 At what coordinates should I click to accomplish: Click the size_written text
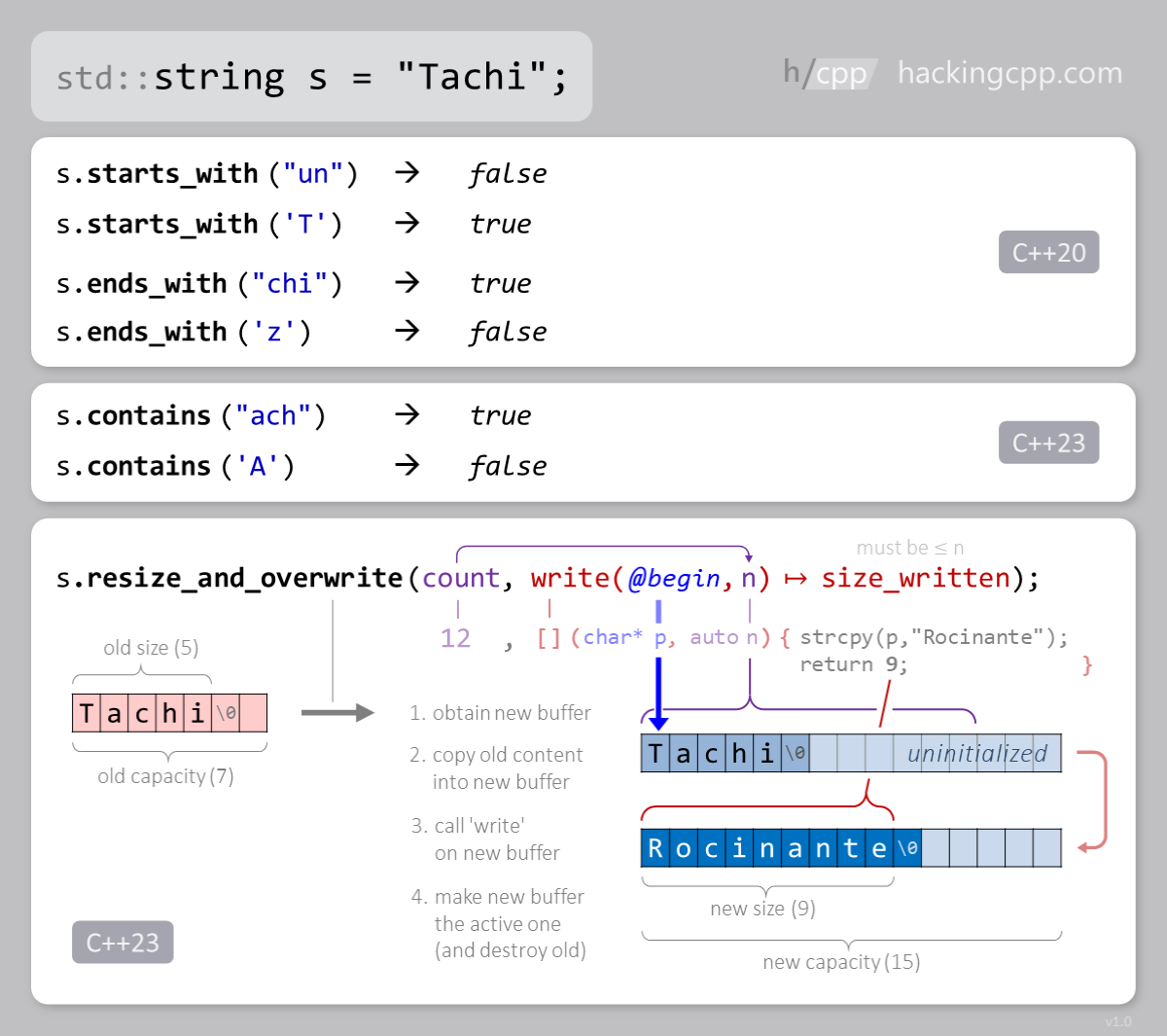coord(916,578)
